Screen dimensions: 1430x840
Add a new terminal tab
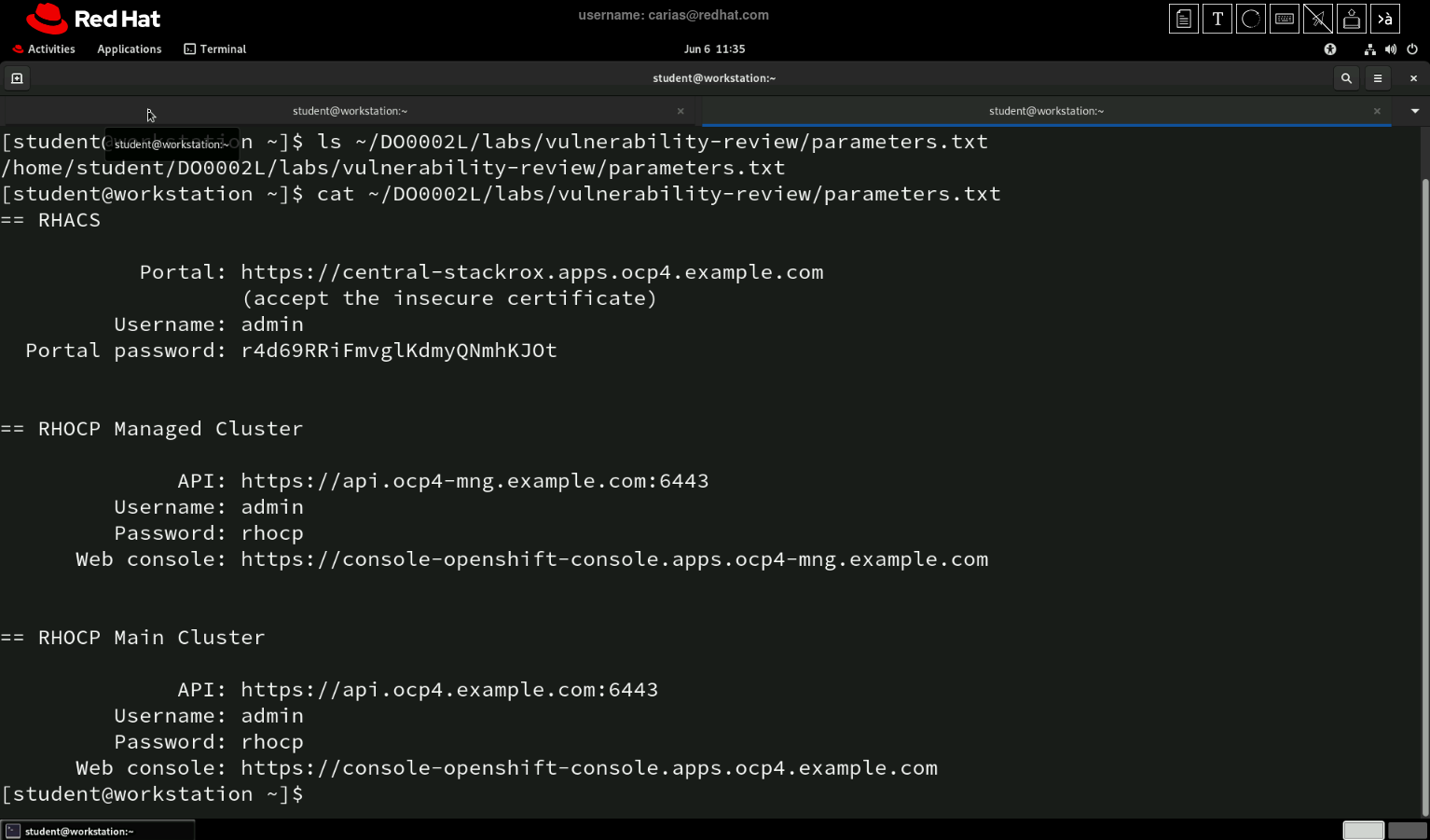point(17,78)
